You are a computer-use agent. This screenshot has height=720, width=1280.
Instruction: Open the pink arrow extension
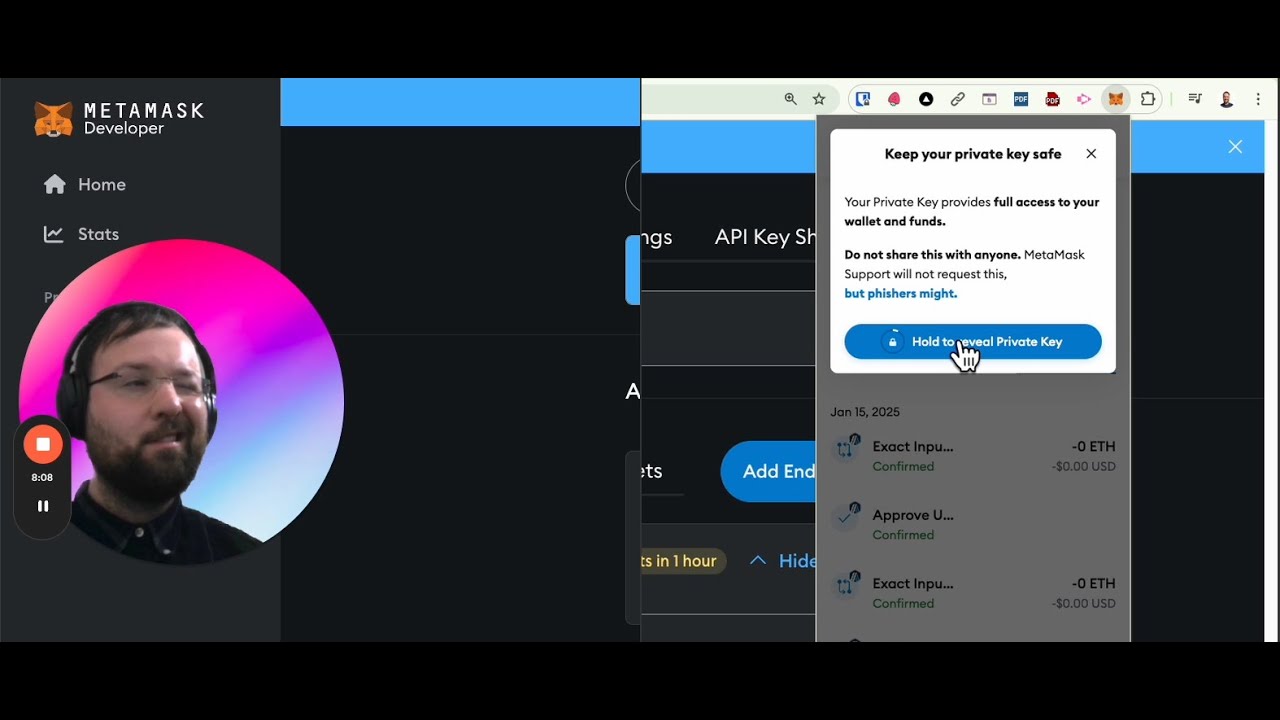coord(1084,99)
